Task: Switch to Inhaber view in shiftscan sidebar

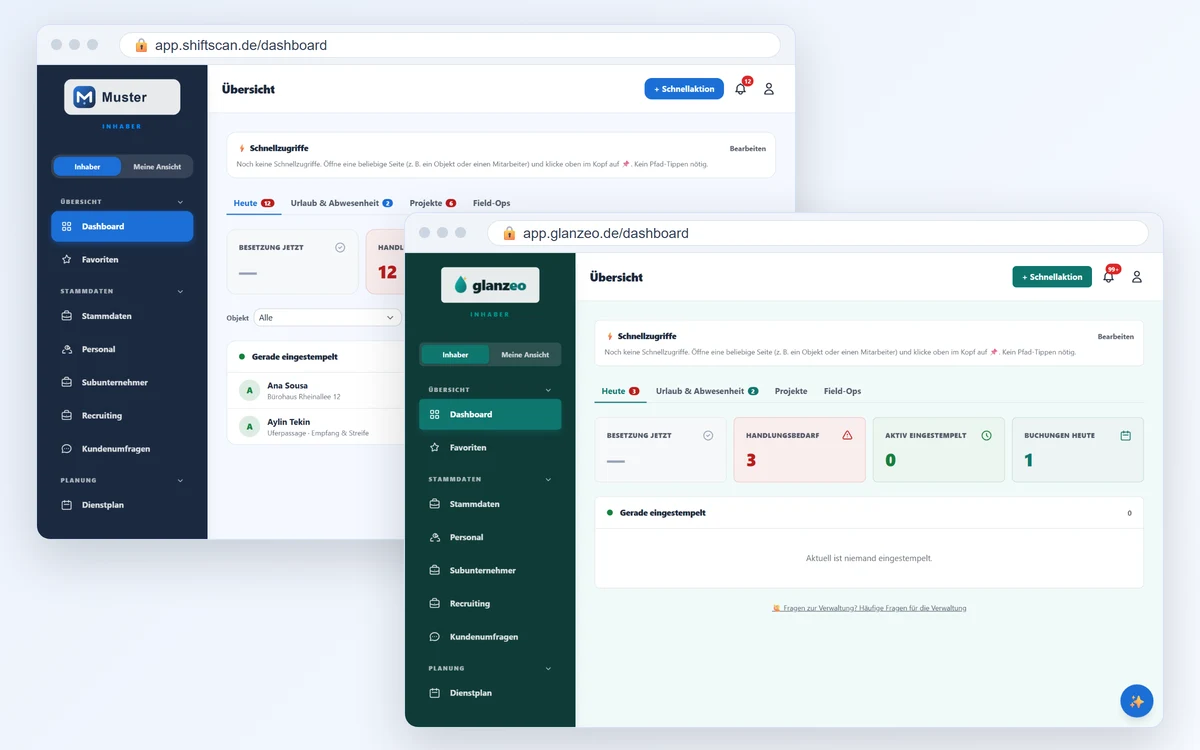Action: [87, 166]
